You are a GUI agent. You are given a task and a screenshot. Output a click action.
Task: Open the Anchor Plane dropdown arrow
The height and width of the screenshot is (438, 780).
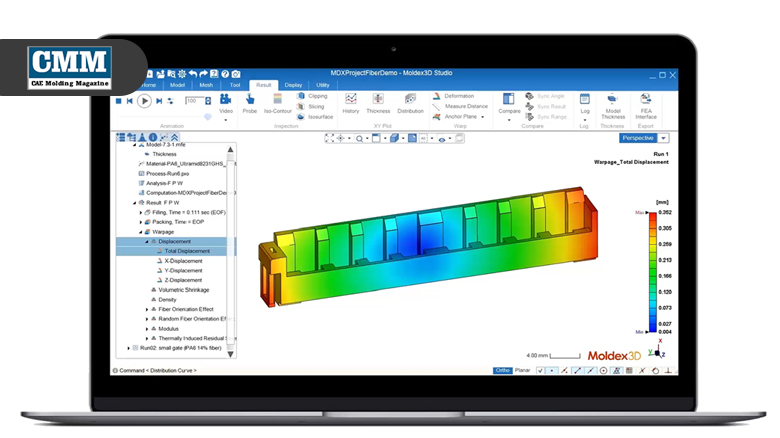[x=483, y=117]
